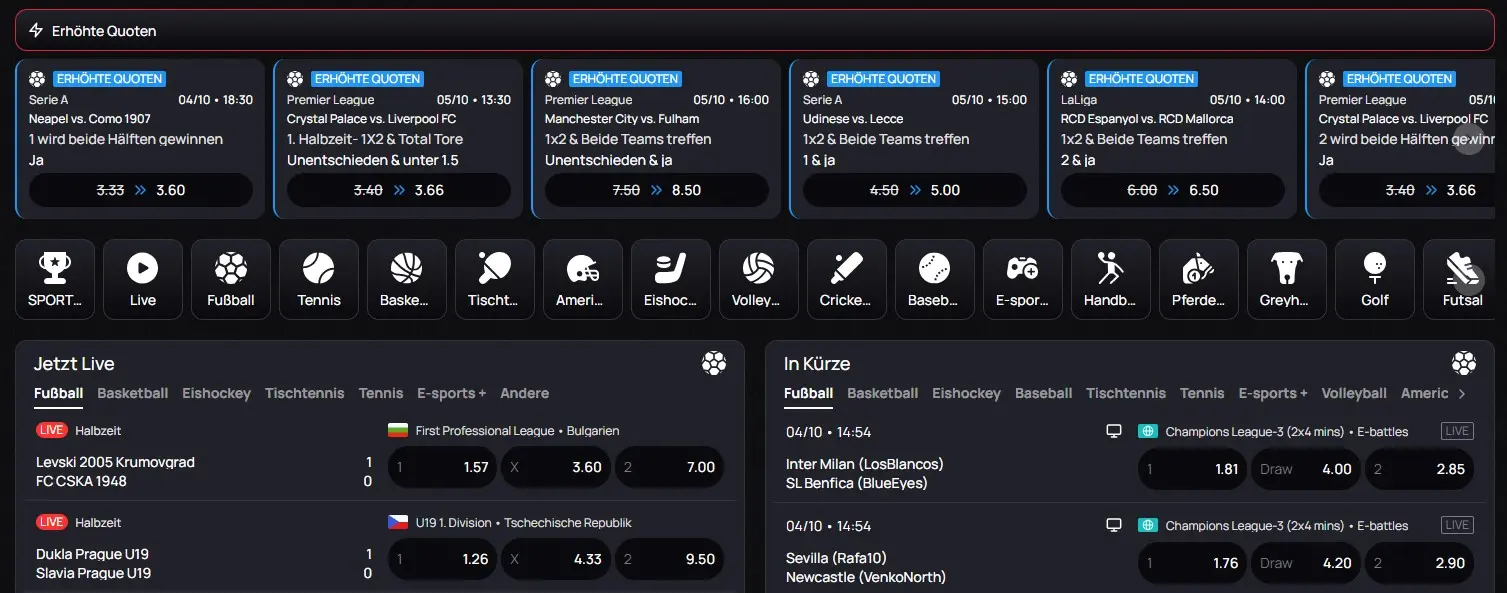Open Basketball tab in In Kürze
The width and height of the screenshot is (1507, 593).
883,393
